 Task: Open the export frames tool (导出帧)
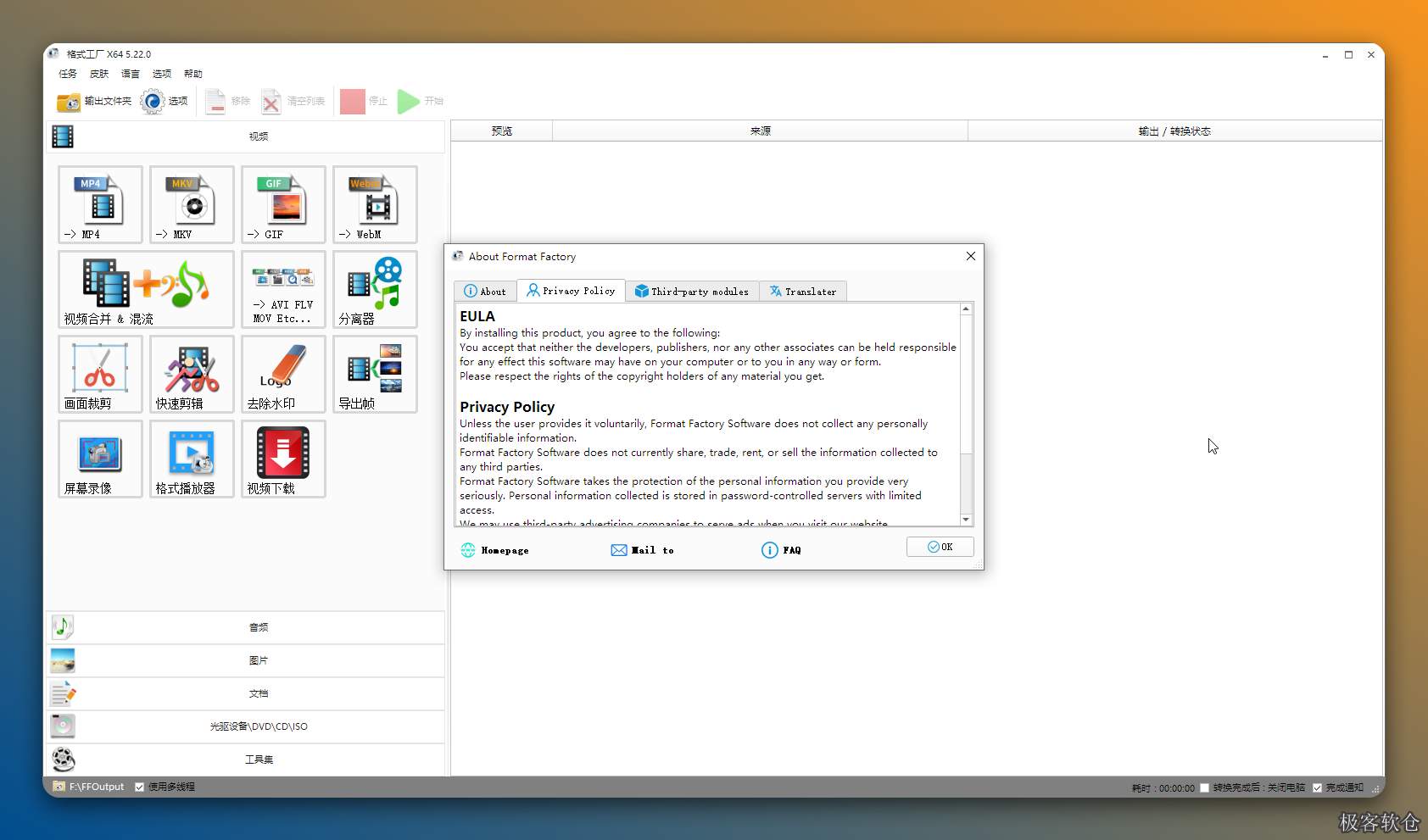375,374
